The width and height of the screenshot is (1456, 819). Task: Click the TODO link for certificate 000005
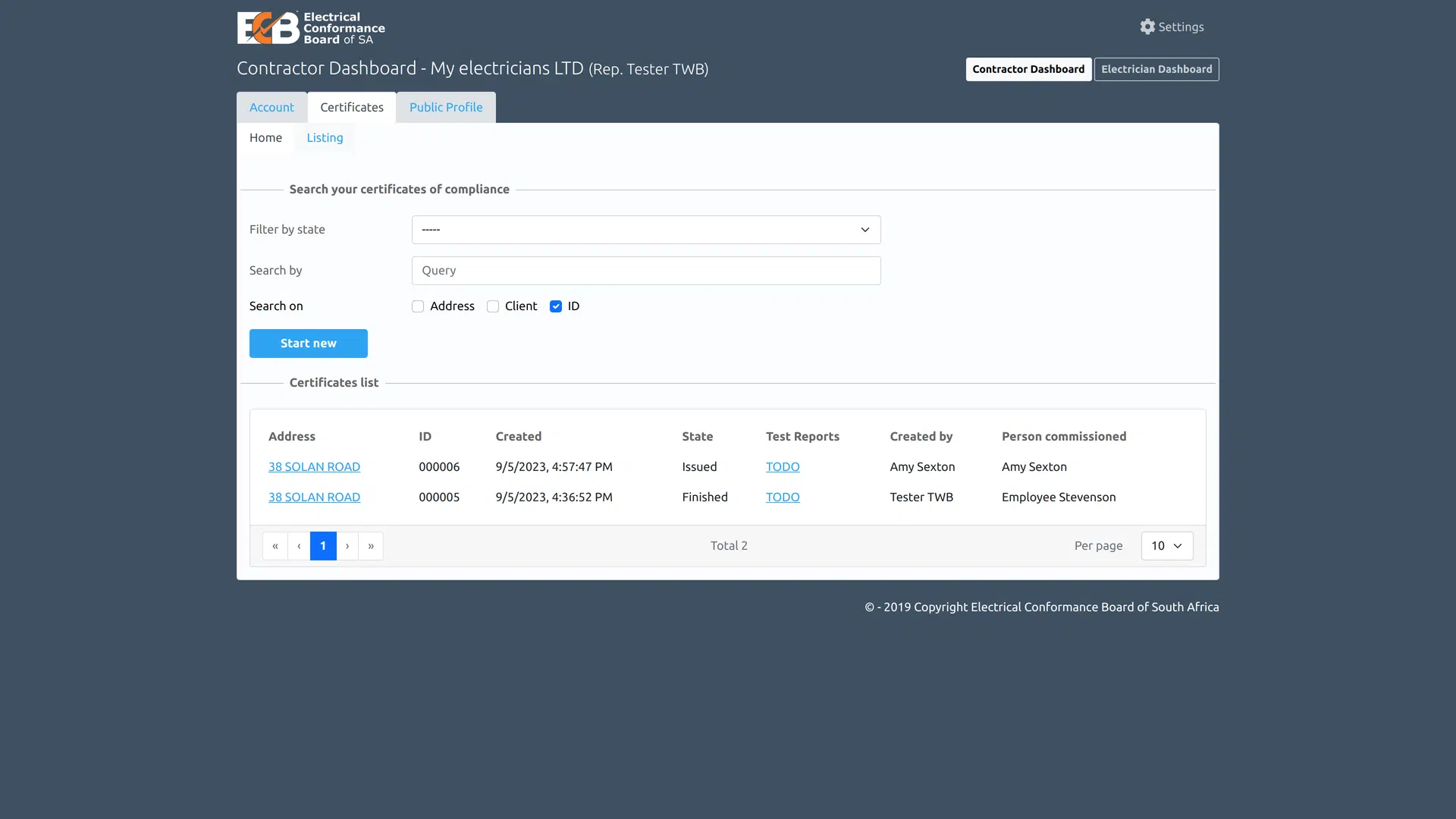[x=782, y=497]
